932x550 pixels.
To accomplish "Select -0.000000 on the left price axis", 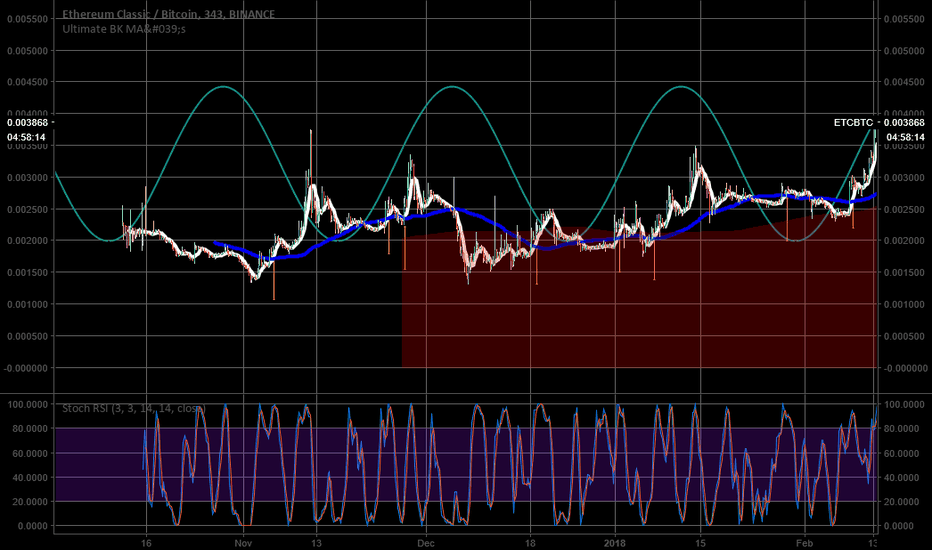I will [26, 369].
